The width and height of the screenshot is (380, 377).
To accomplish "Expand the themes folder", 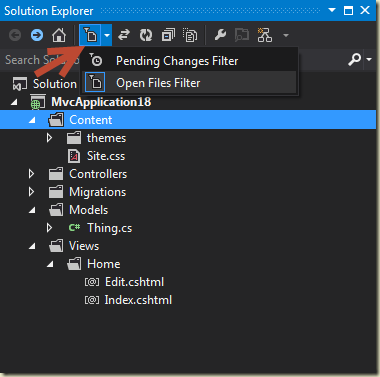I will [49, 138].
